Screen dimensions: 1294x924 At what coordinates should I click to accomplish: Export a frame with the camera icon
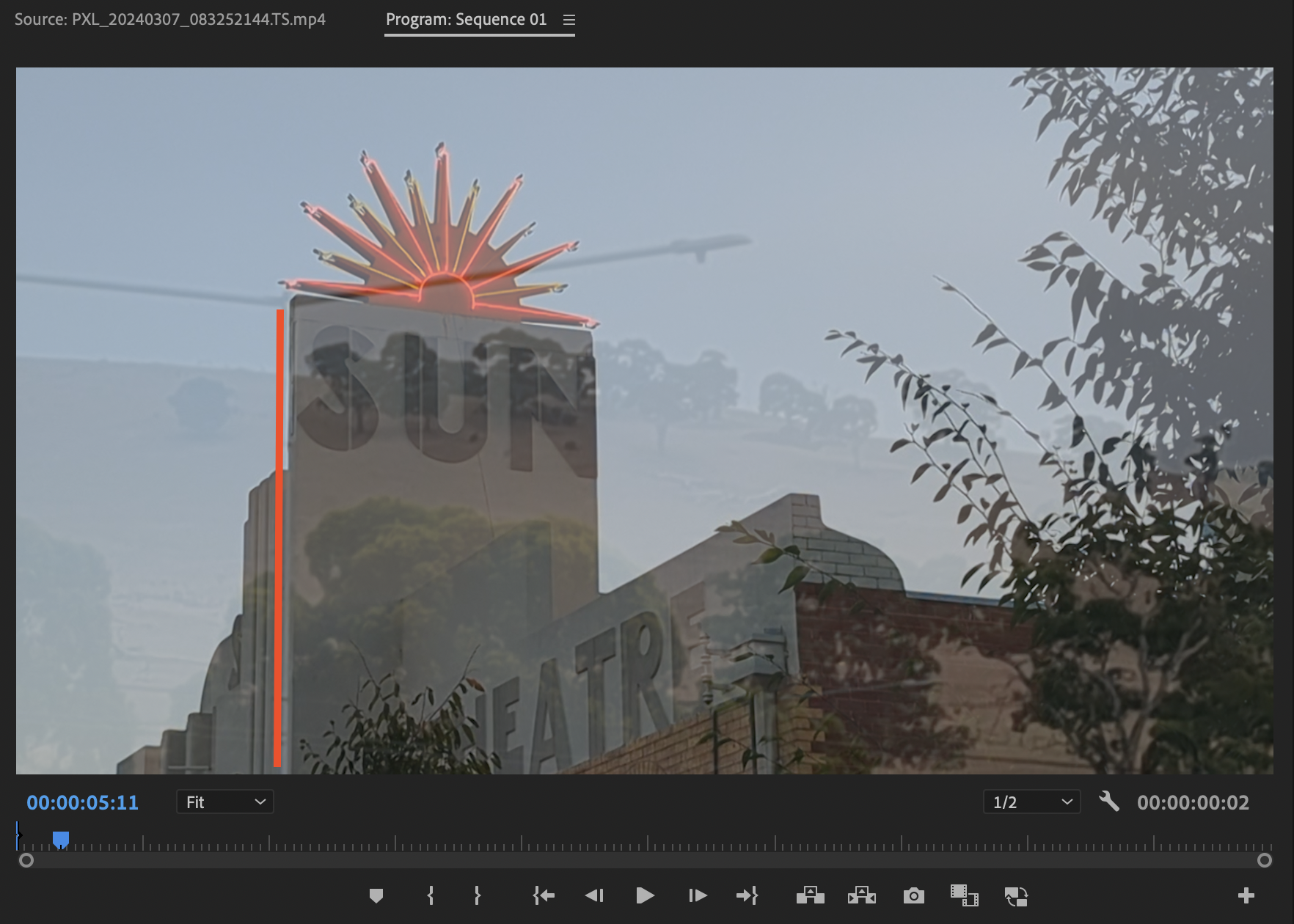pyautogui.click(x=913, y=895)
